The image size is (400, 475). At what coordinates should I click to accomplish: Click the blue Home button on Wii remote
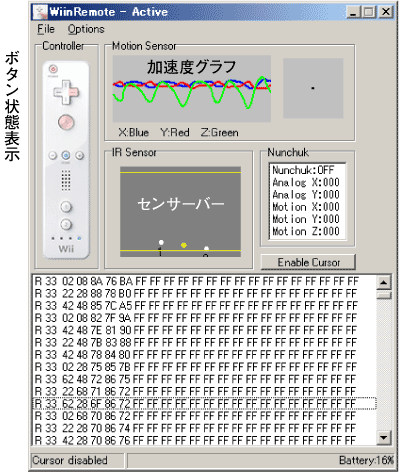[66, 155]
